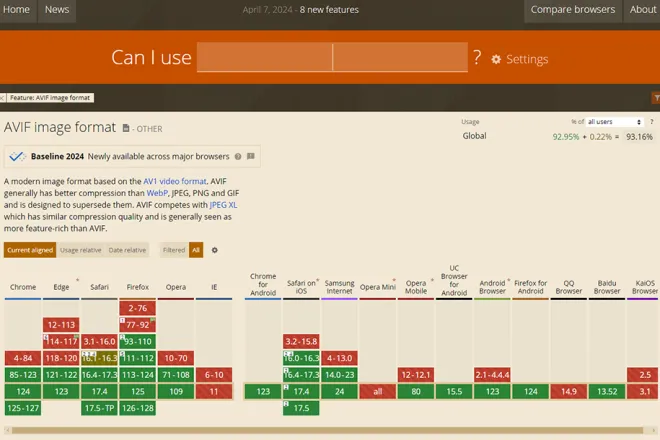
Task: Open the Settings gear icon
Action: (x=496, y=59)
